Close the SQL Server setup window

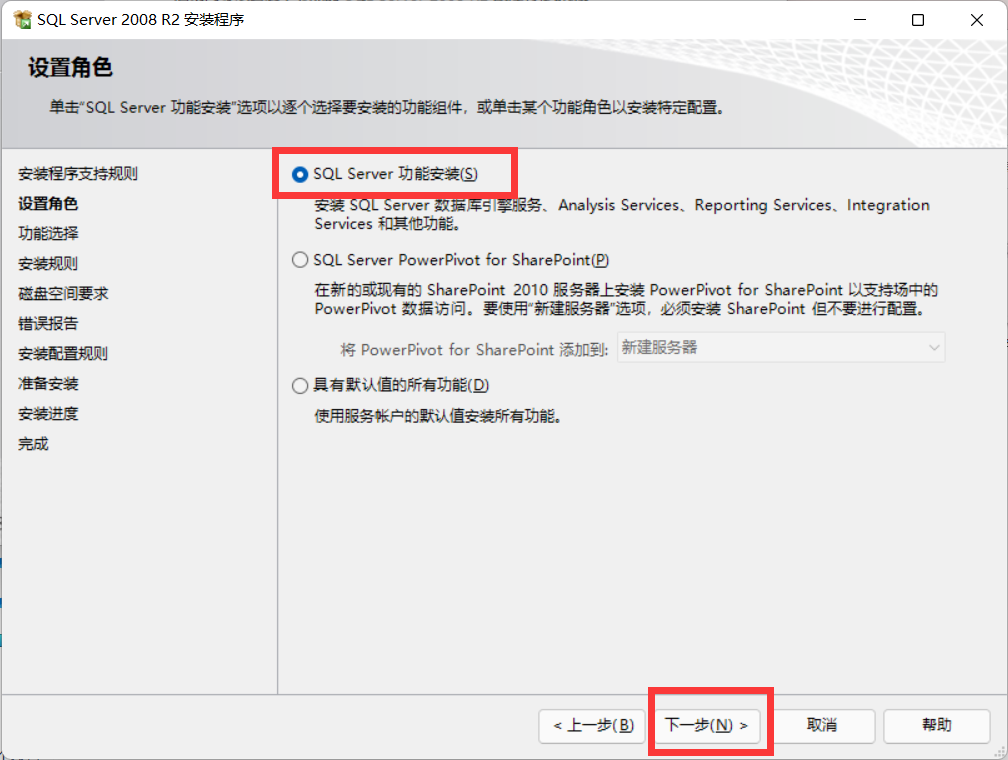tap(976, 20)
